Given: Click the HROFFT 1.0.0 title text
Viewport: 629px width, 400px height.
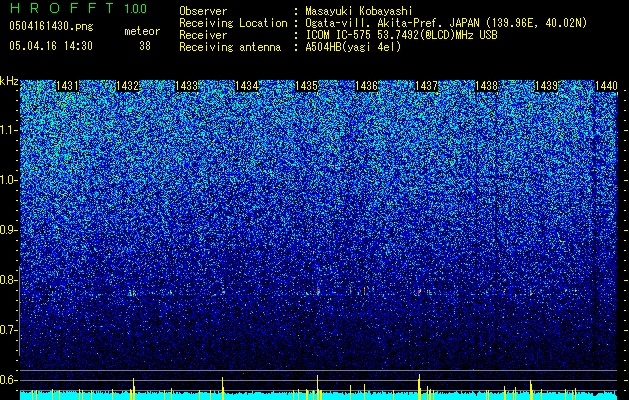Looking at the screenshot, I should point(79,8).
